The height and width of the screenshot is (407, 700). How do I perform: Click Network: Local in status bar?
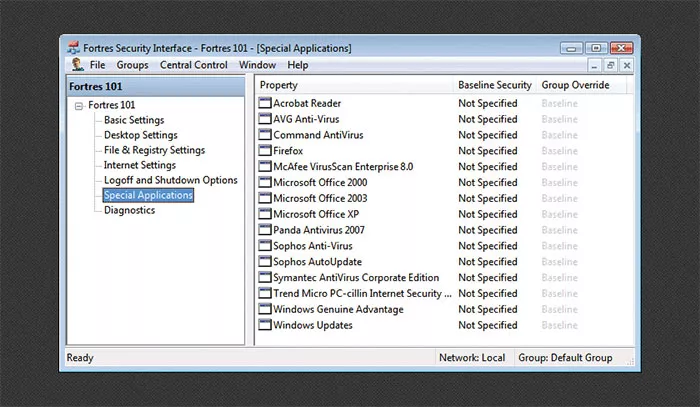click(472, 357)
